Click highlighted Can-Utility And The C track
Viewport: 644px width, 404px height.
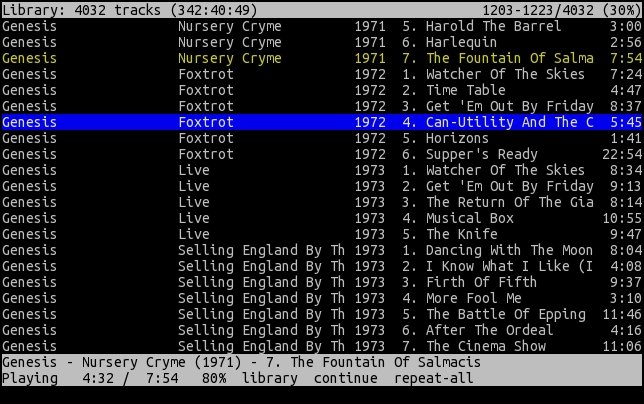322,122
